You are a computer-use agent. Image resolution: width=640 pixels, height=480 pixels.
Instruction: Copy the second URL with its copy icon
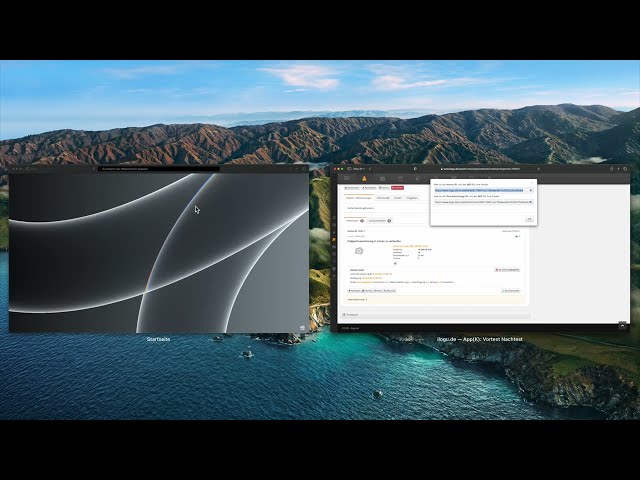(531, 202)
